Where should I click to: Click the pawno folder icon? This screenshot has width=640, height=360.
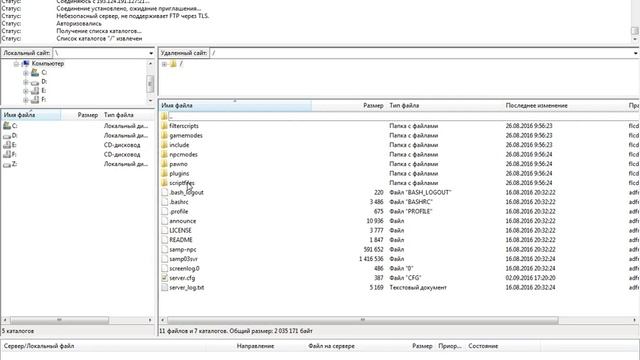(x=164, y=164)
